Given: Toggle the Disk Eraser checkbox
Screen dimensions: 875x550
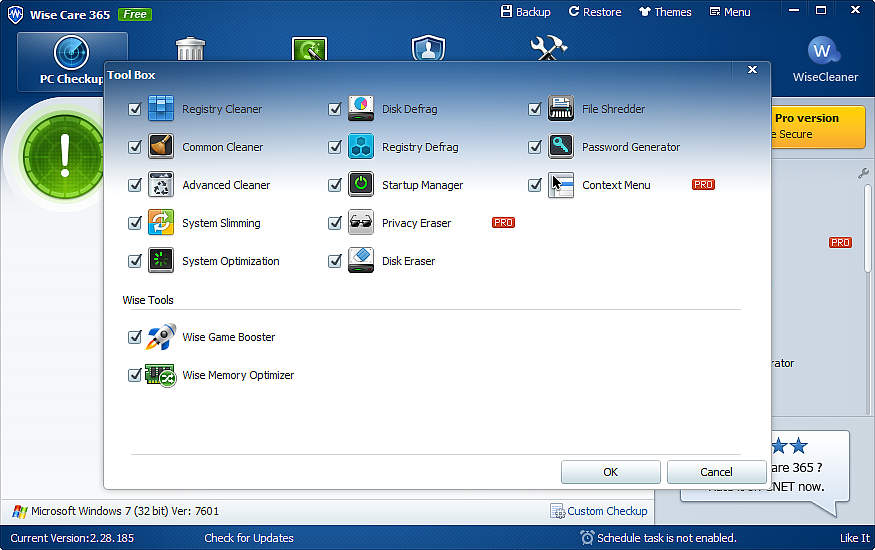Looking at the screenshot, I should coord(335,260).
